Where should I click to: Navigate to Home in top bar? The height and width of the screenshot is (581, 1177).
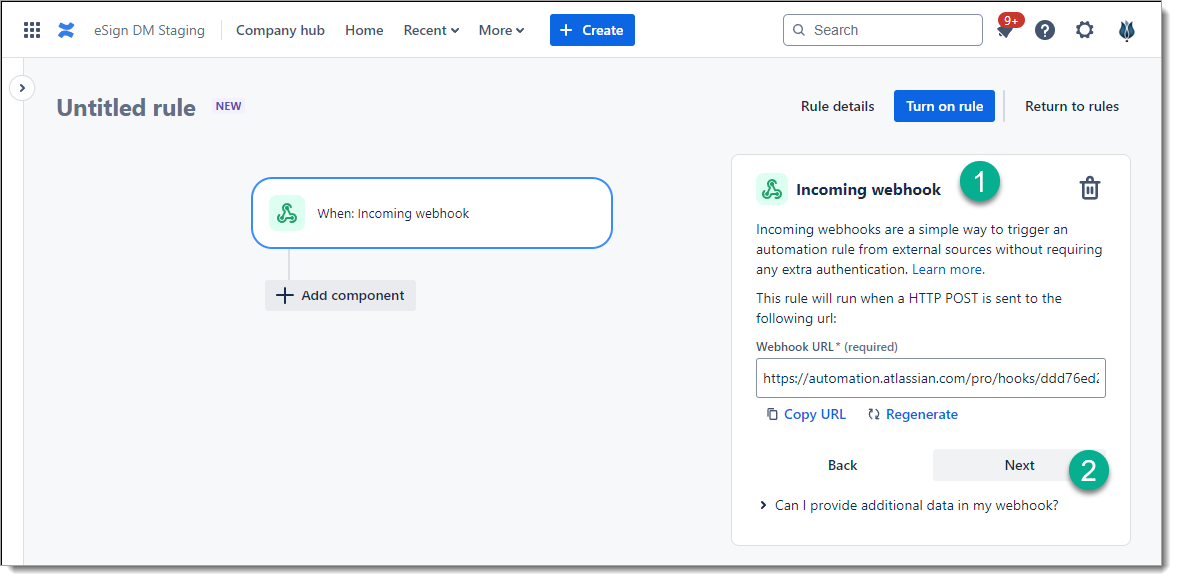click(364, 30)
